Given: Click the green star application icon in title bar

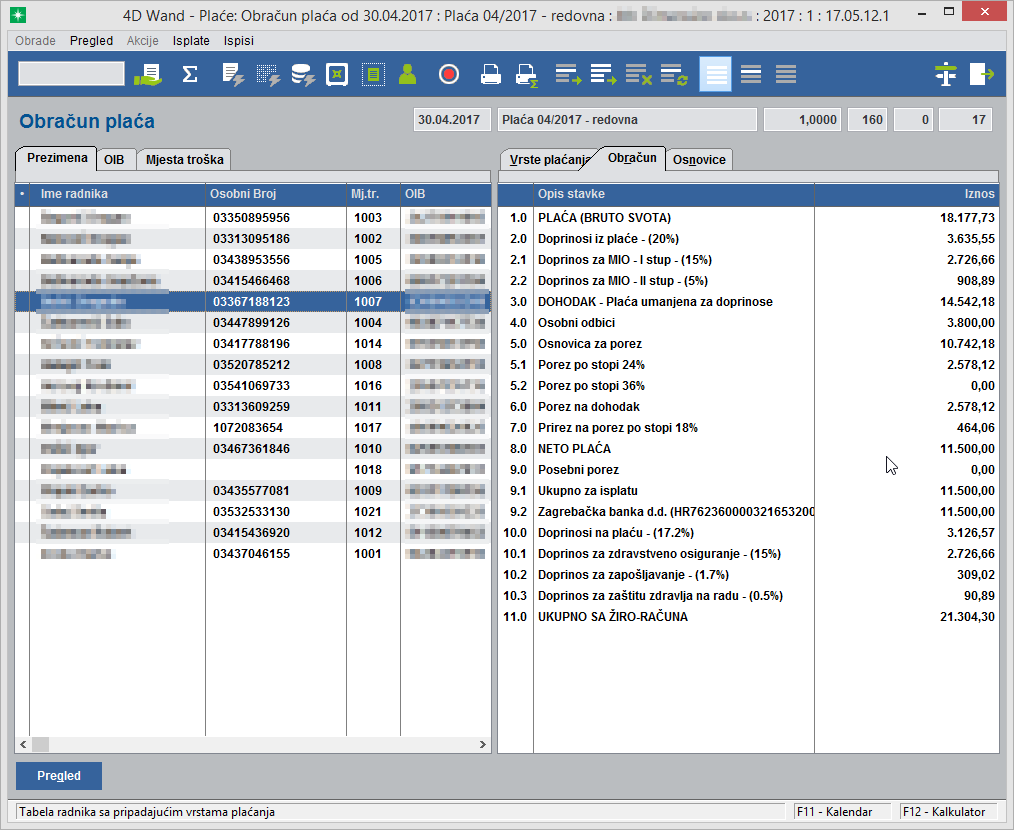Looking at the screenshot, I should (18, 14).
